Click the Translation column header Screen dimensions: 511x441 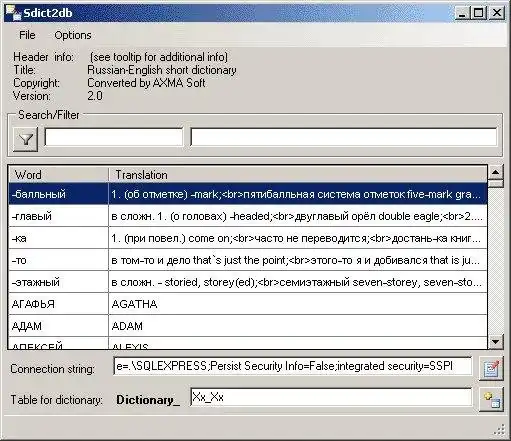click(x=298, y=175)
